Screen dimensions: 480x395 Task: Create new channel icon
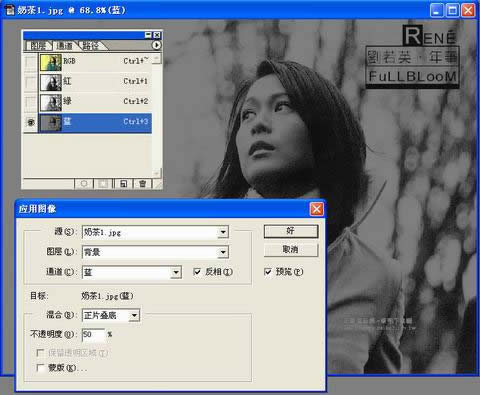click(x=123, y=184)
